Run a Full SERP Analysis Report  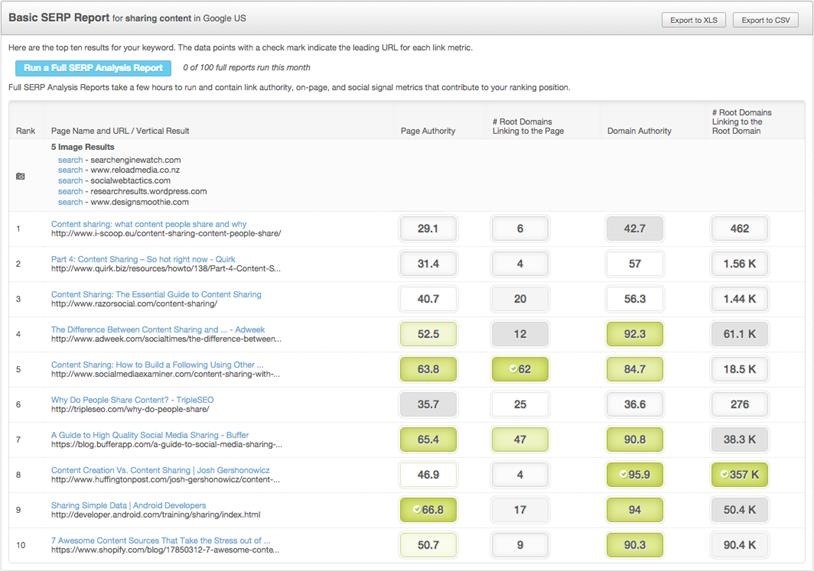coord(93,68)
